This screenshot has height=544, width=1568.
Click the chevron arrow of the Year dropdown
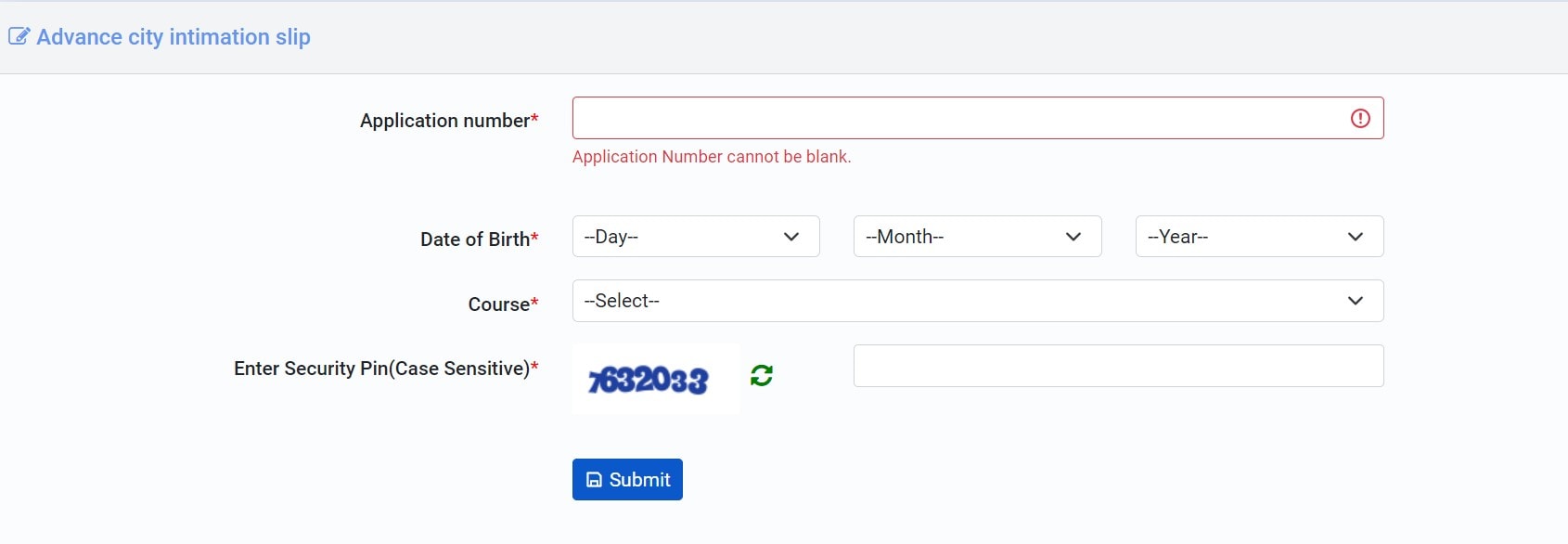click(x=1355, y=237)
